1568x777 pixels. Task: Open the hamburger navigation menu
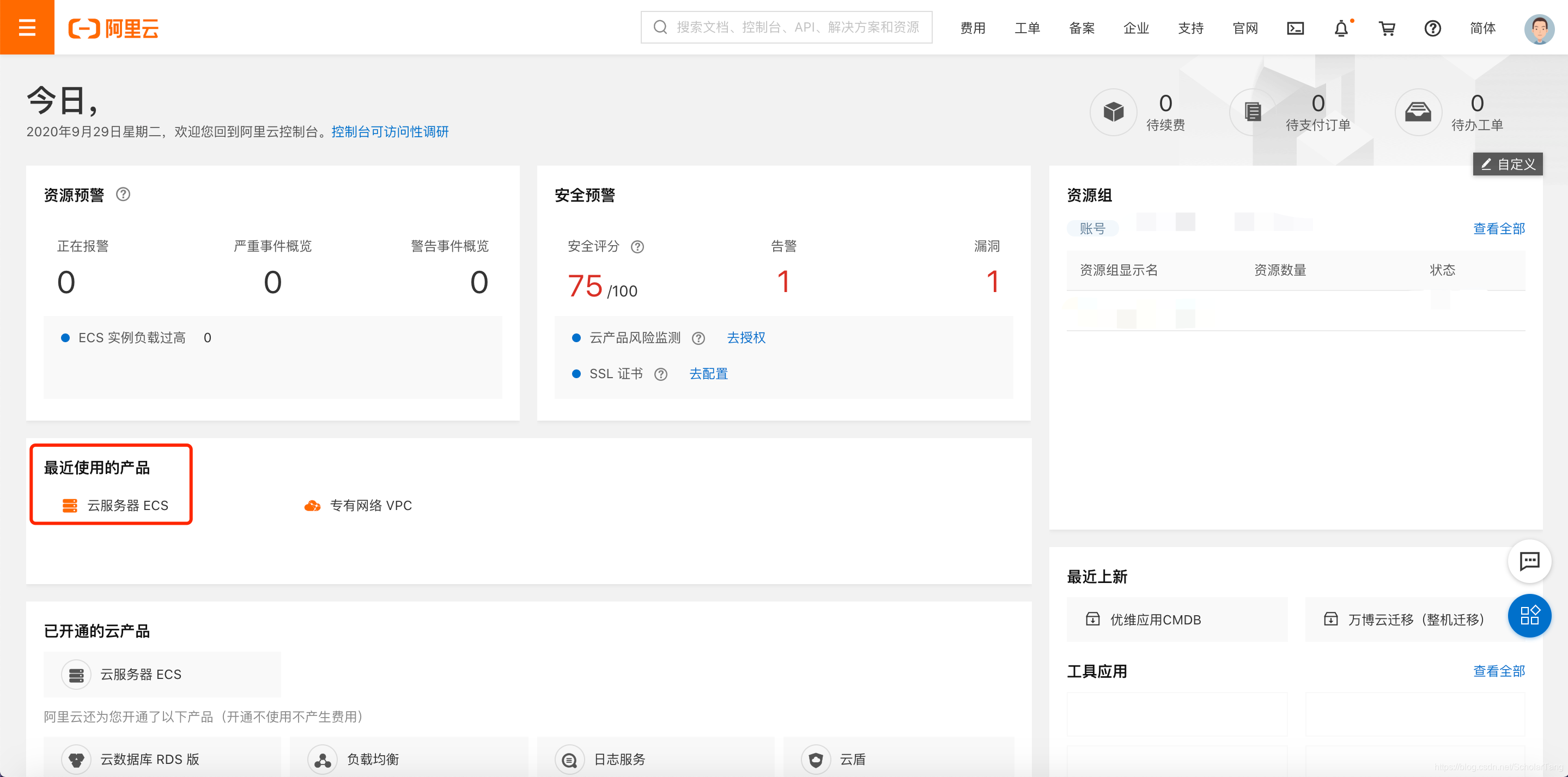(27, 27)
